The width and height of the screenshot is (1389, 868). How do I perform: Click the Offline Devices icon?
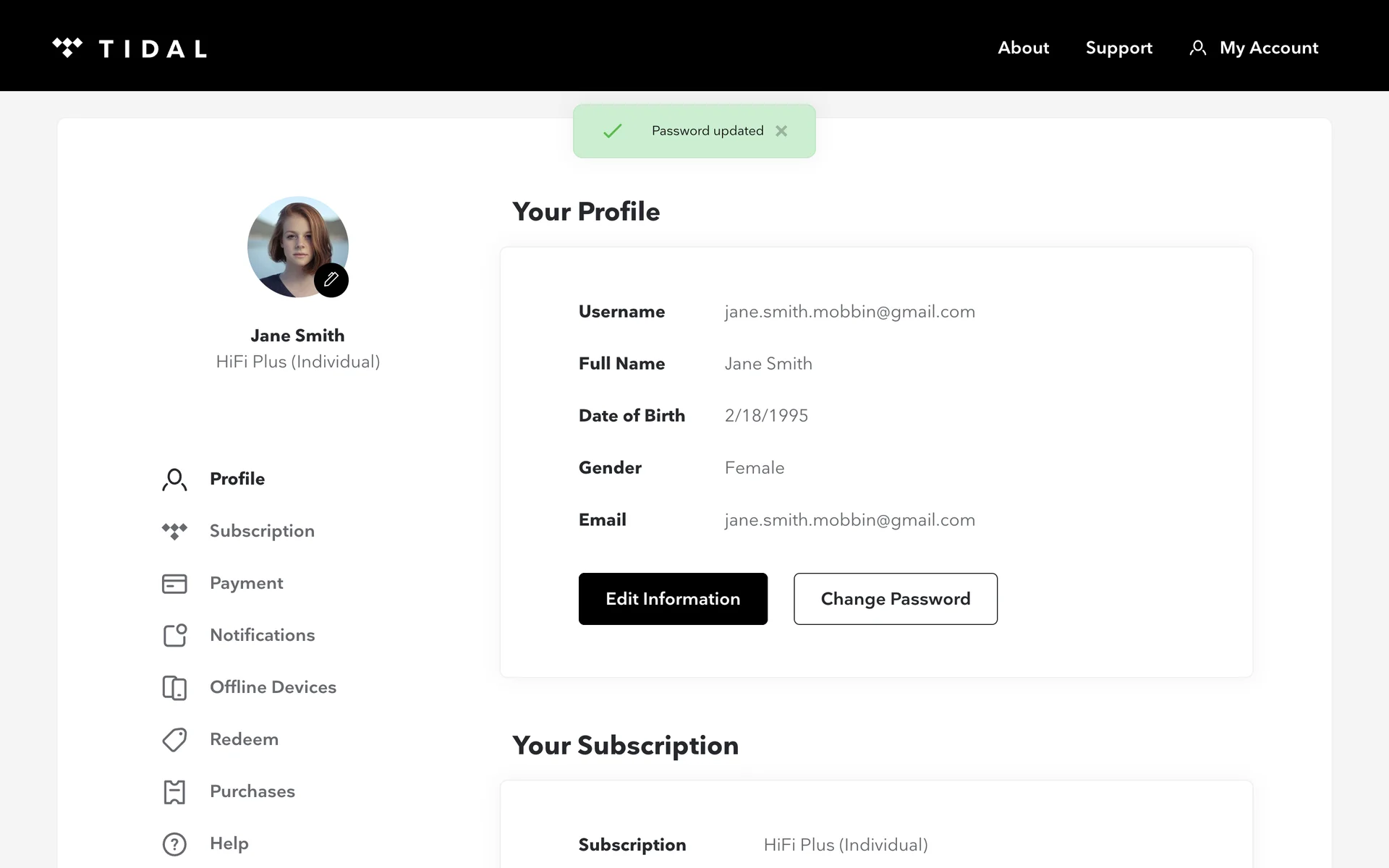174,687
